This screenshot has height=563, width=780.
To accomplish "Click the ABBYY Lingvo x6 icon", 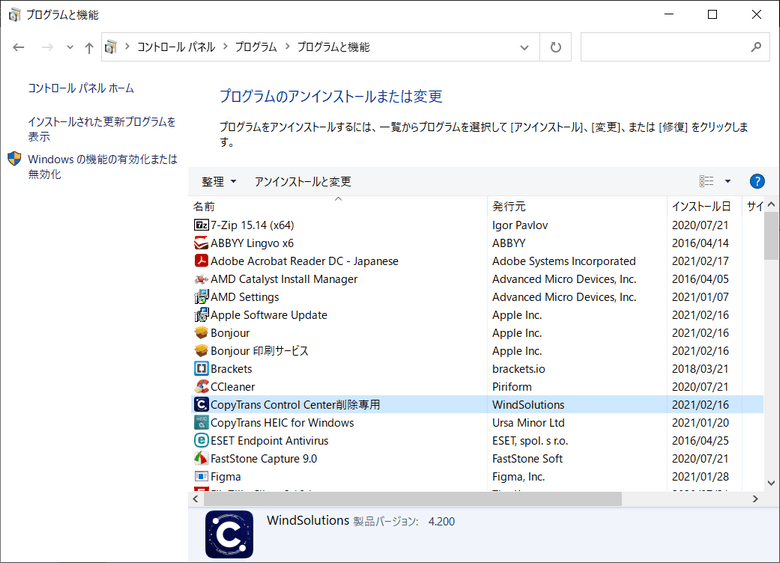I will pyautogui.click(x=201, y=243).
